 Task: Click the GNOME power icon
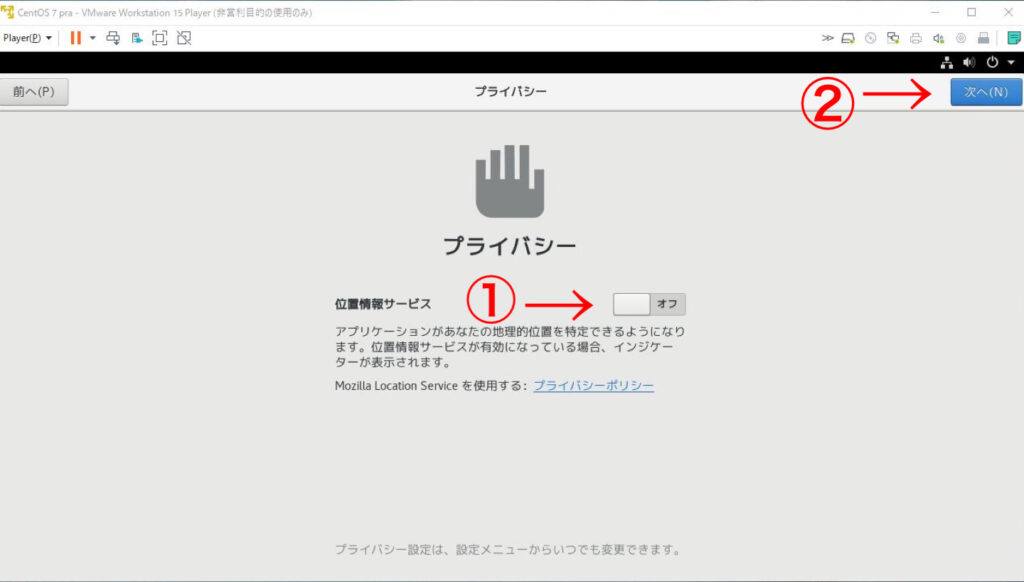992,62
